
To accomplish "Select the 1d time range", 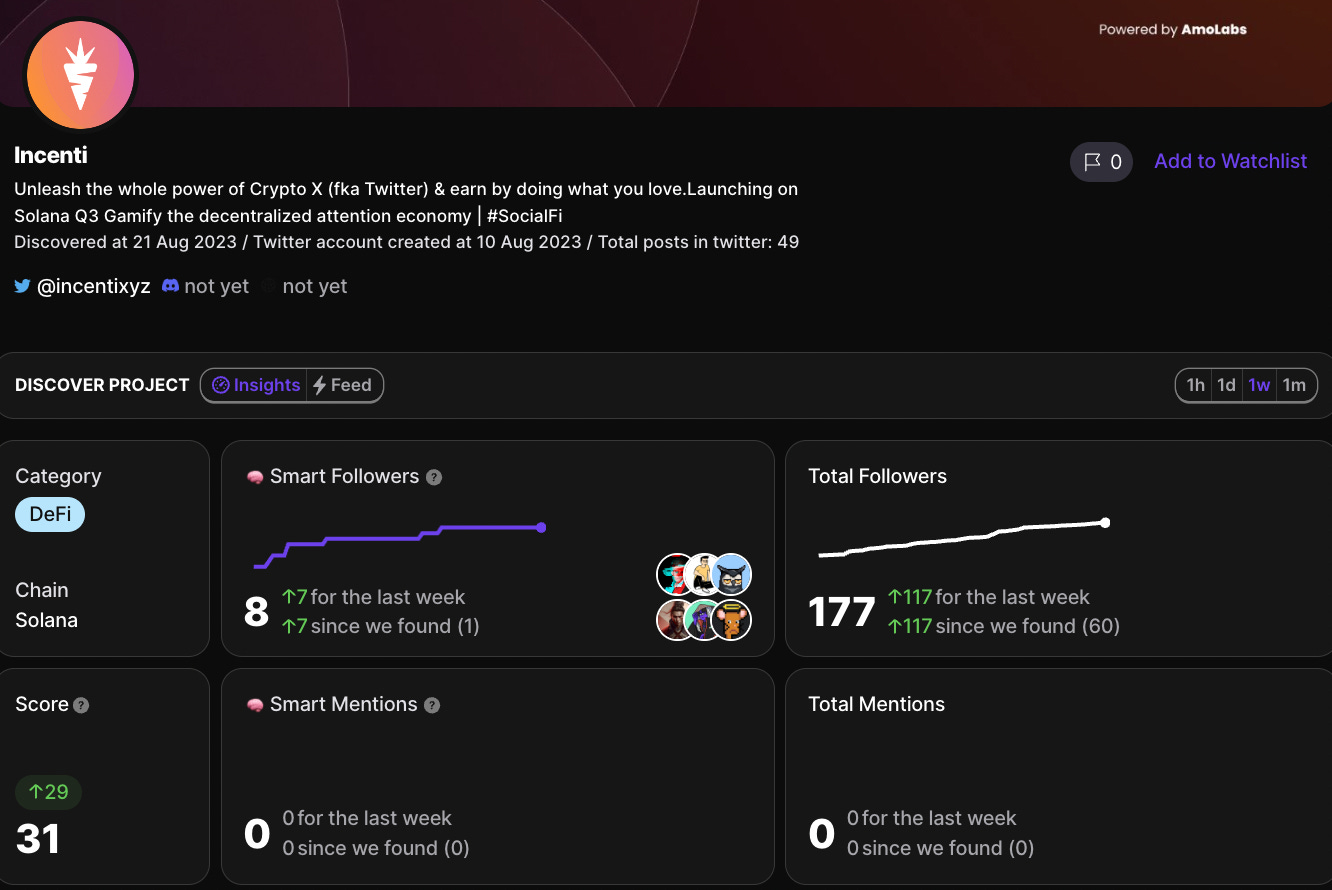I will click(1226, 385).
